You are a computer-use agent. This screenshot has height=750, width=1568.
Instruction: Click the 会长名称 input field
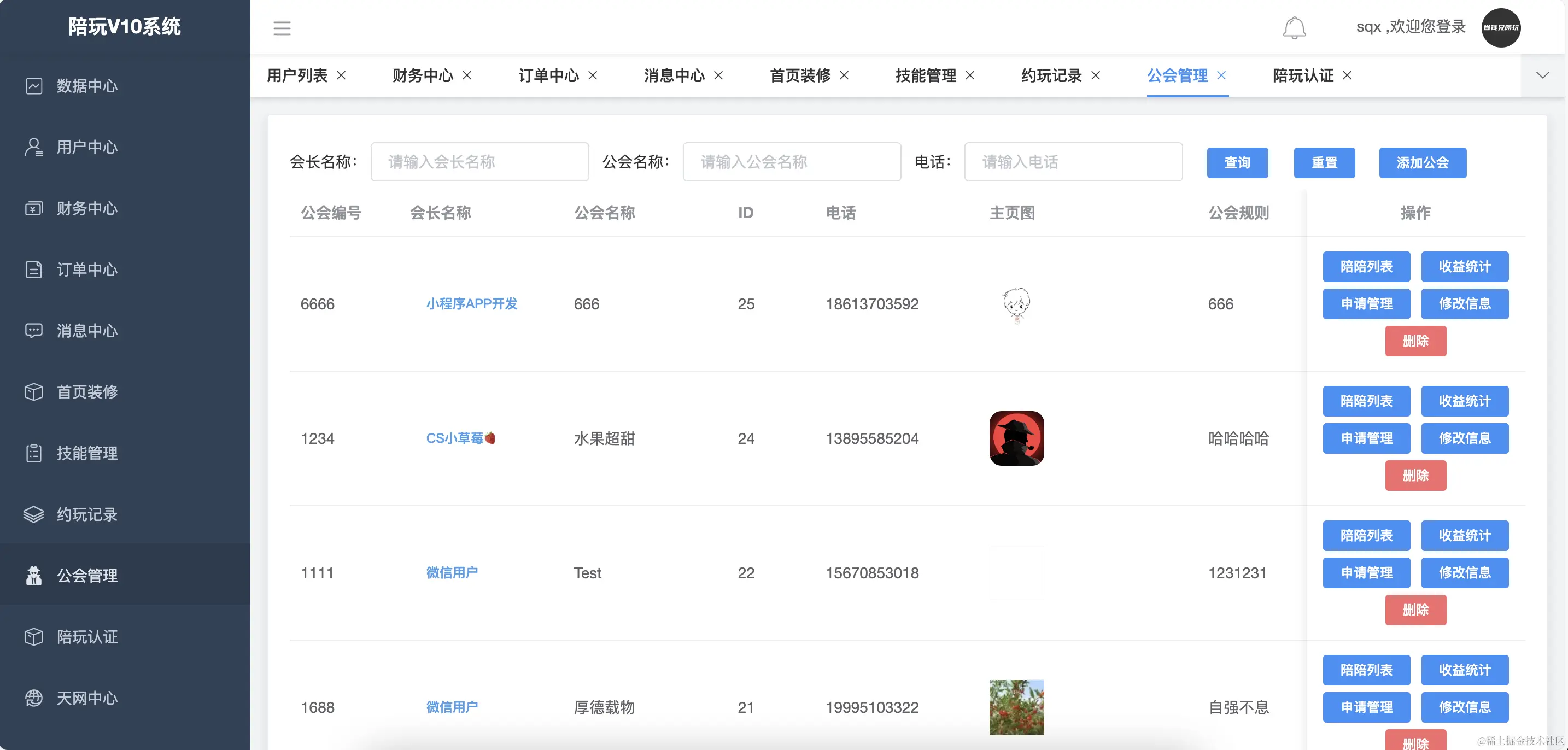479,161
